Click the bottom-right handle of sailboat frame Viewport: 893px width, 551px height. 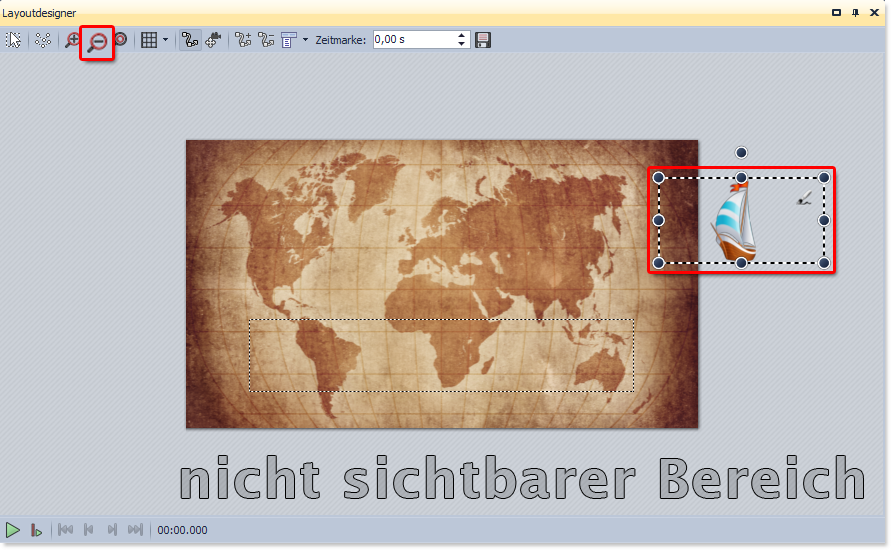(824, 263)
